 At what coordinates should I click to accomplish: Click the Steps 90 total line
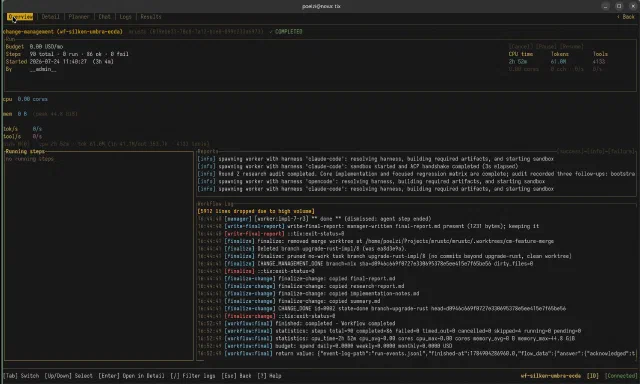click(x=67, y=54)
